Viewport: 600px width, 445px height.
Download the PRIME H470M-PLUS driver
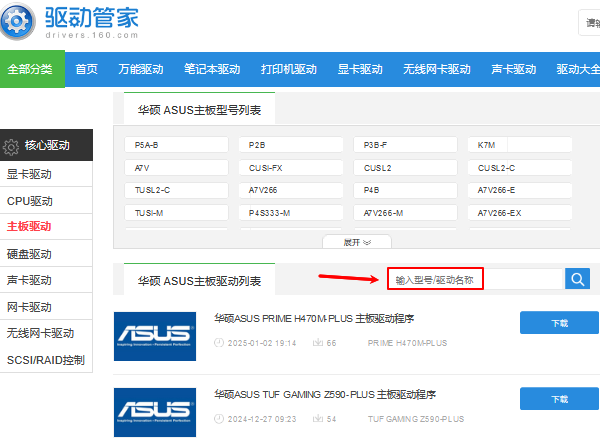click(559, 322)
